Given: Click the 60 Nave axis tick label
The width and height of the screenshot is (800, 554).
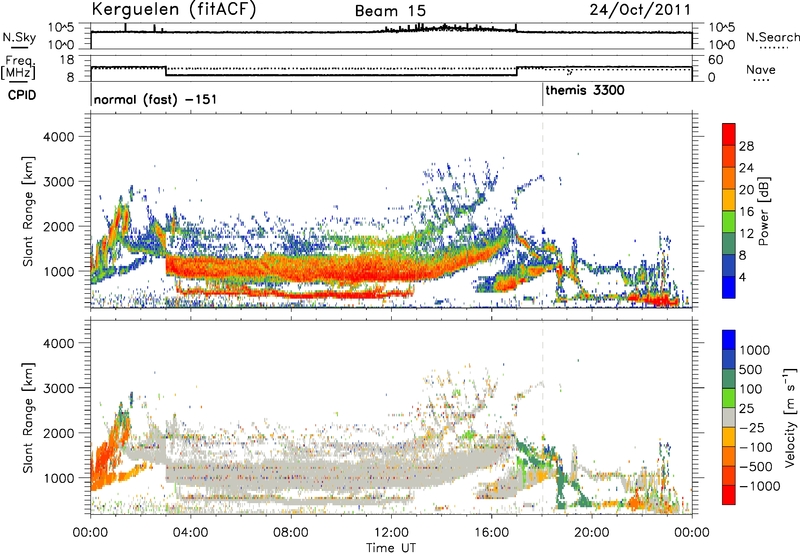Looking at the screenshot, I should pos(715,60).
